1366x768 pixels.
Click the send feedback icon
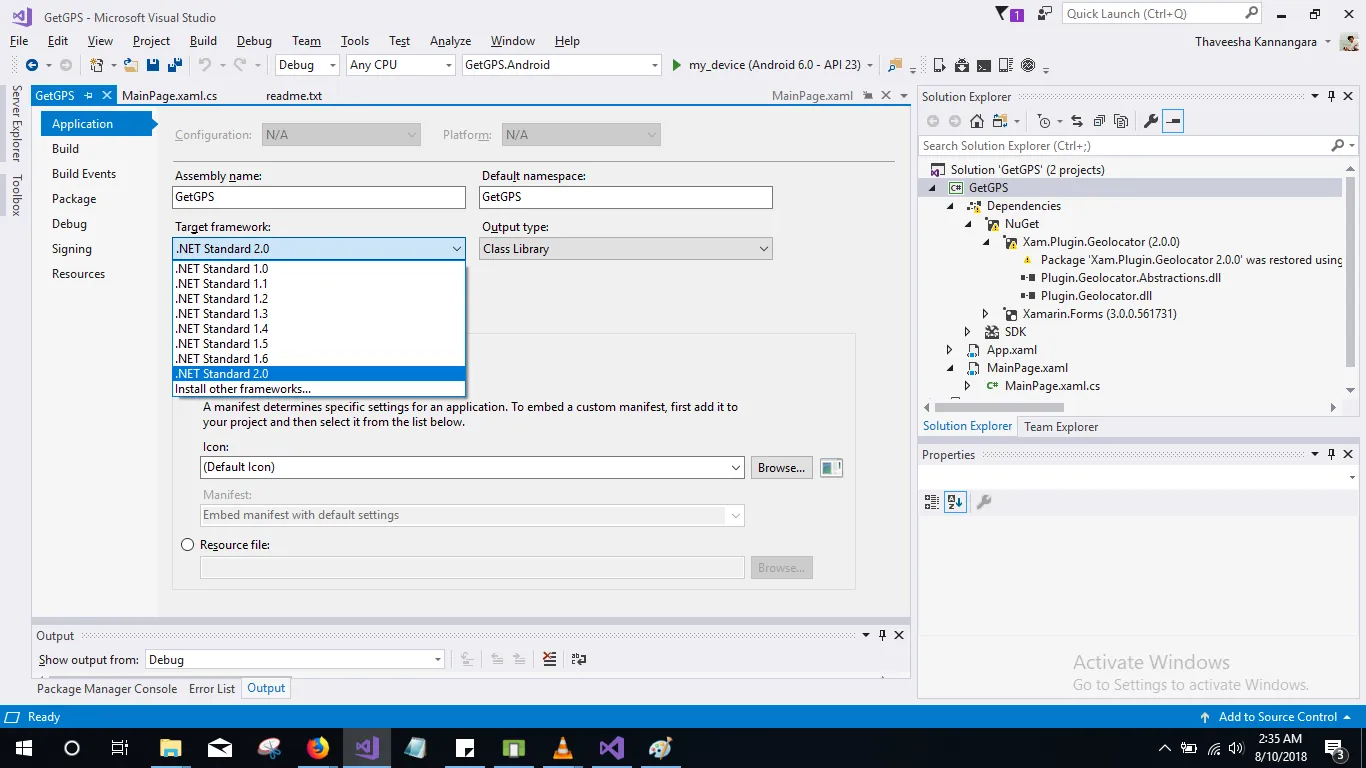point(1045,14)
